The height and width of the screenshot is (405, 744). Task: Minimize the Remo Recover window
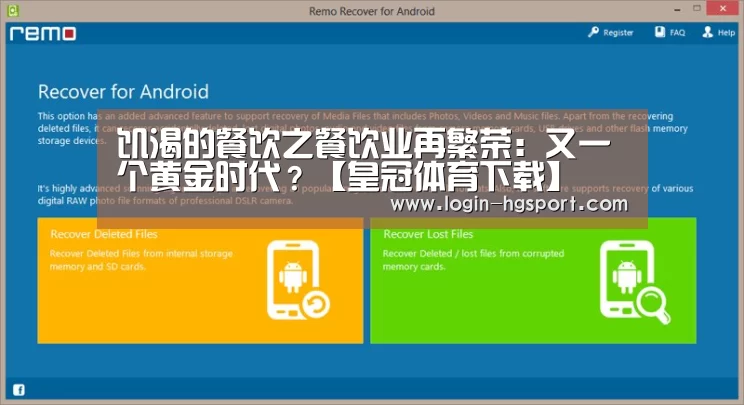677,9
